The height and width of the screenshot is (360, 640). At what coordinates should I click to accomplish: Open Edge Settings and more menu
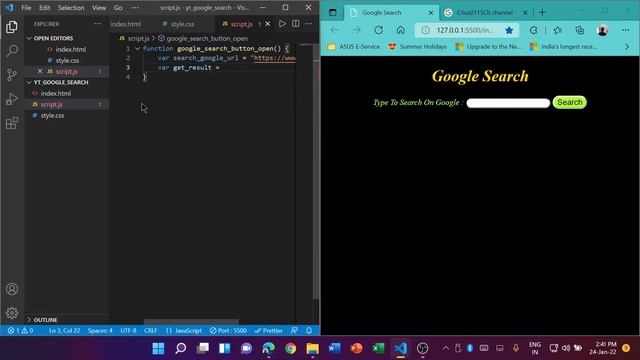point(625,30)
